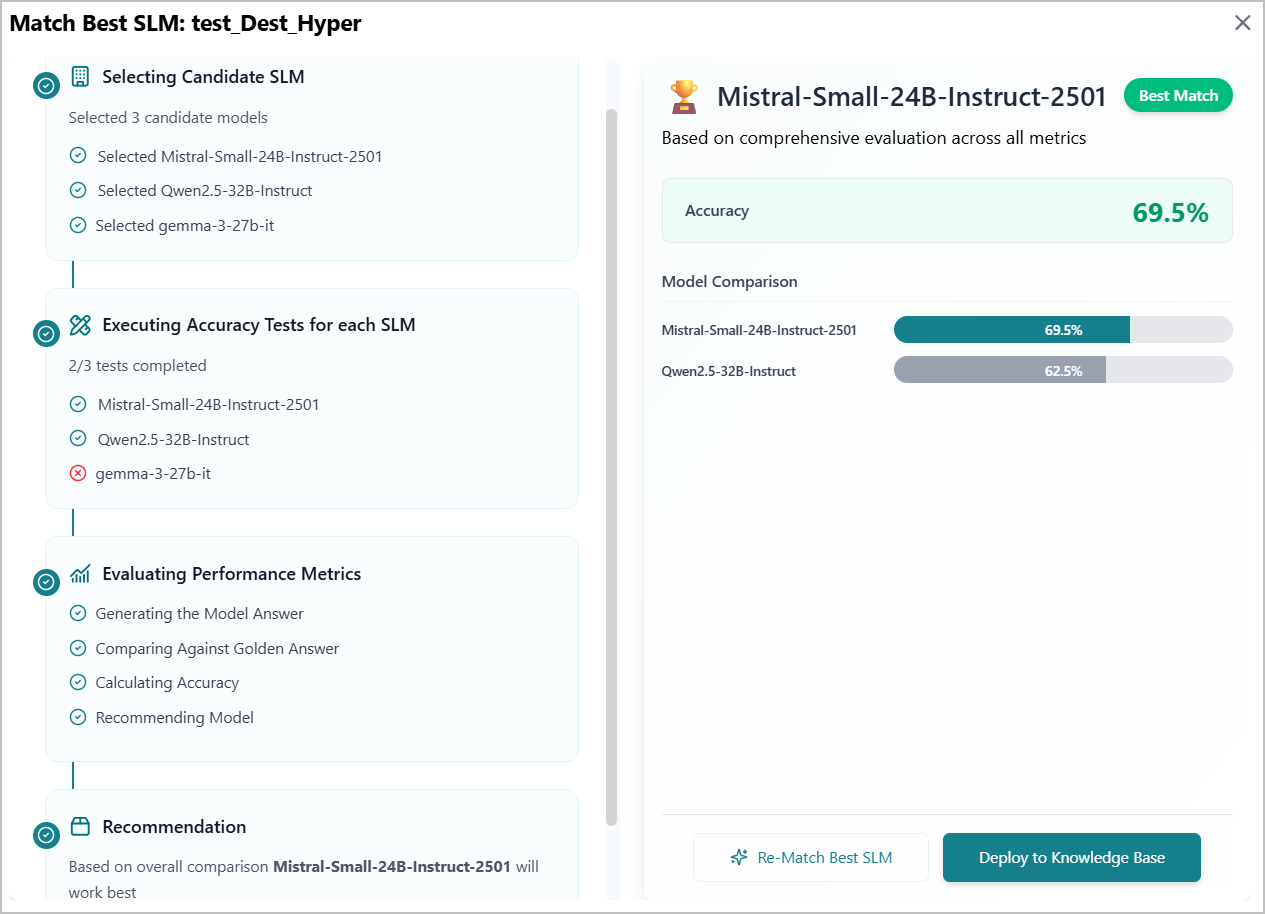Click the Executing Accuracy Tests for each SLM title
The image size is (1265, 914).
click(259, 325)
